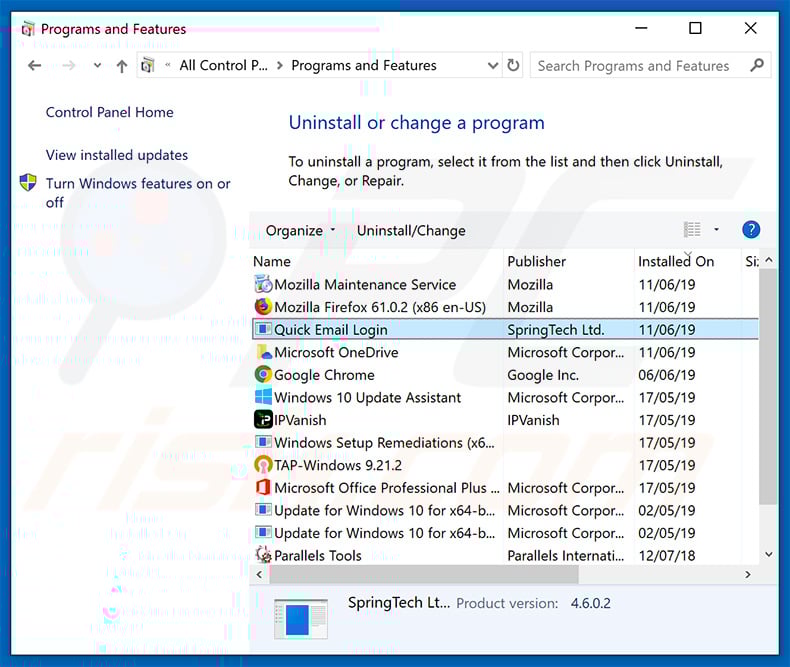
Task: Open Control Panel Home link
Action: [109, 112]
